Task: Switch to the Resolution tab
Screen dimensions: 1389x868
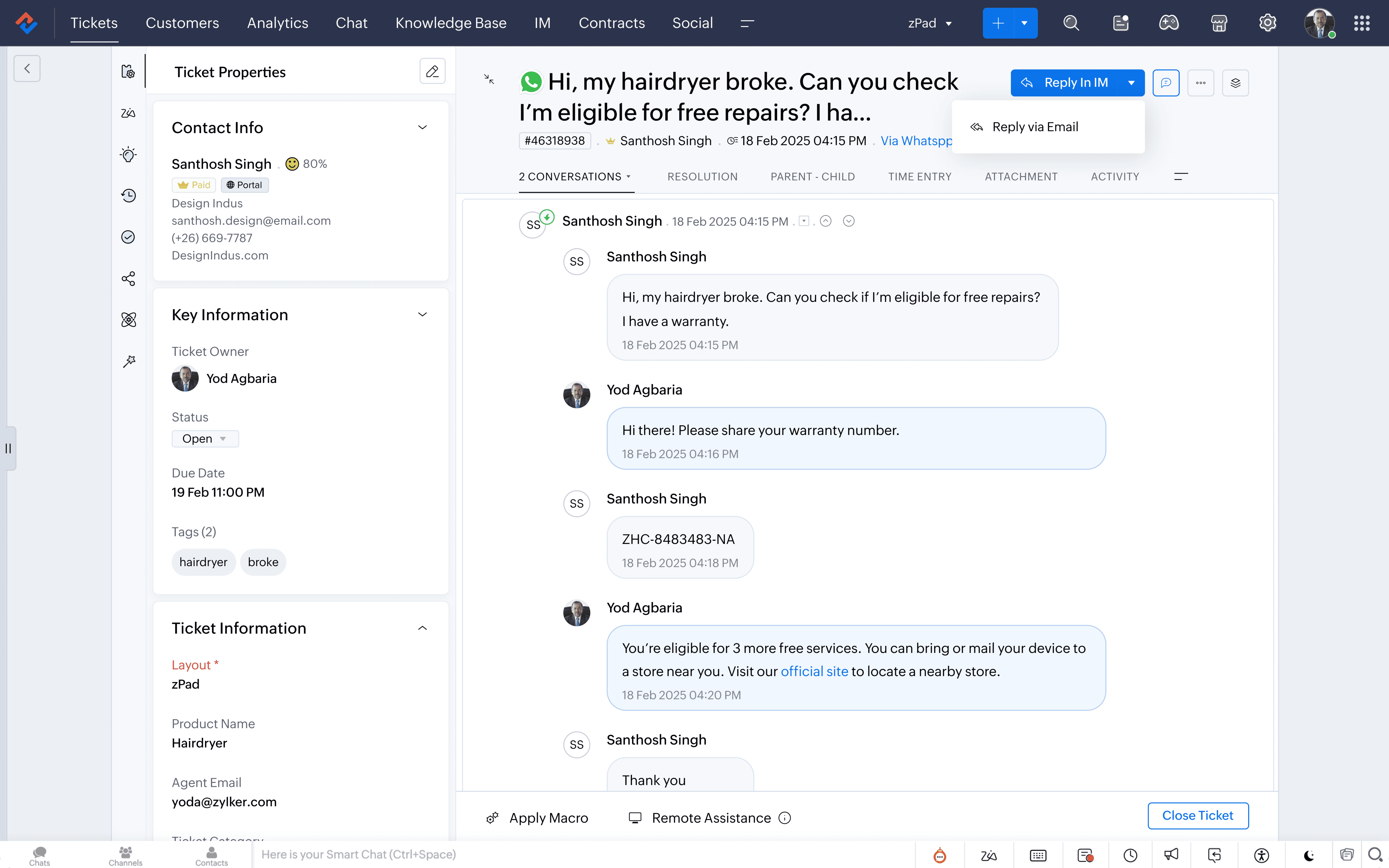Action: click(703, 177)
